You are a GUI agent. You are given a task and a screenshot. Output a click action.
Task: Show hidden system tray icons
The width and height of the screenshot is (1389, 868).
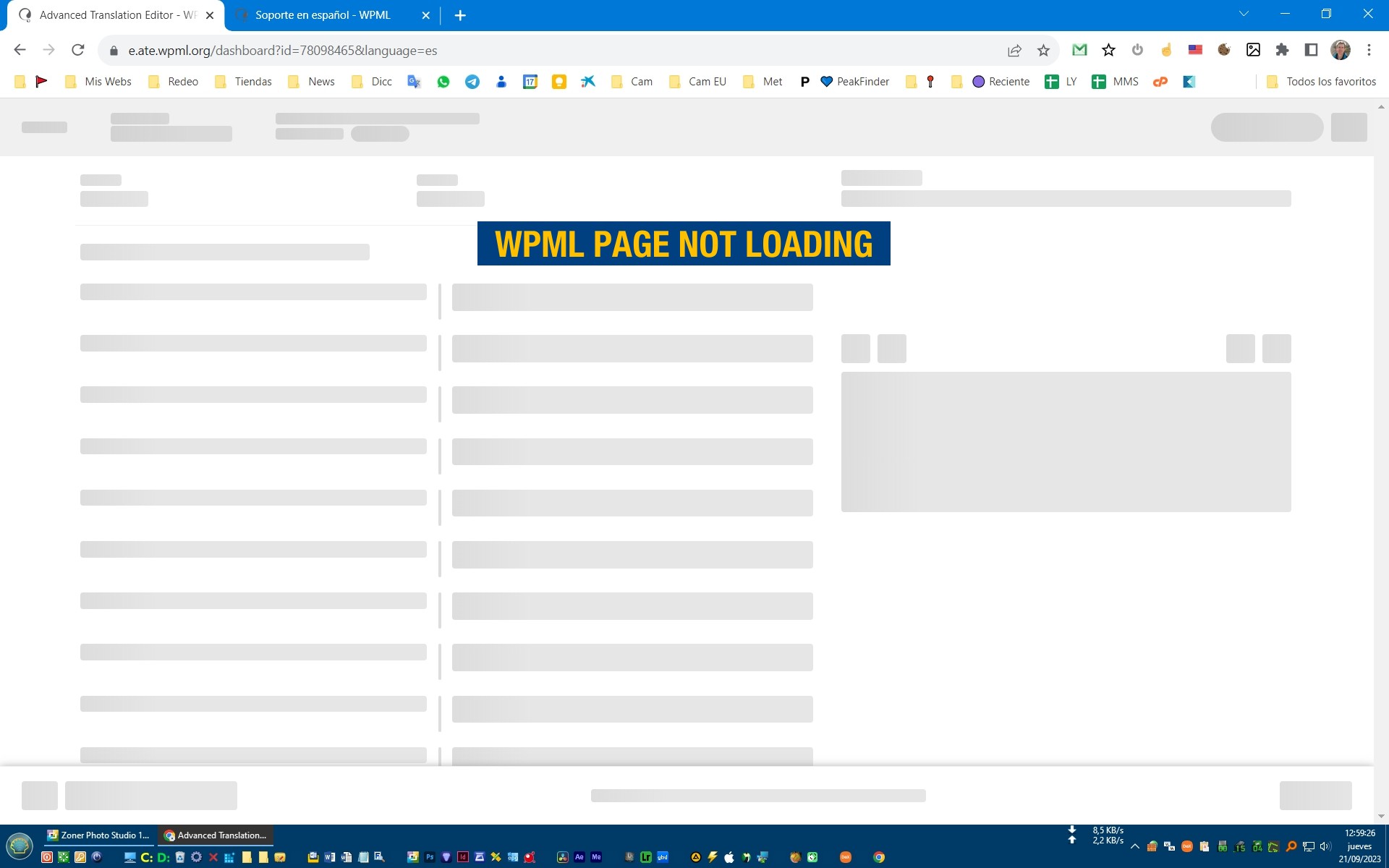(1135, 846)
